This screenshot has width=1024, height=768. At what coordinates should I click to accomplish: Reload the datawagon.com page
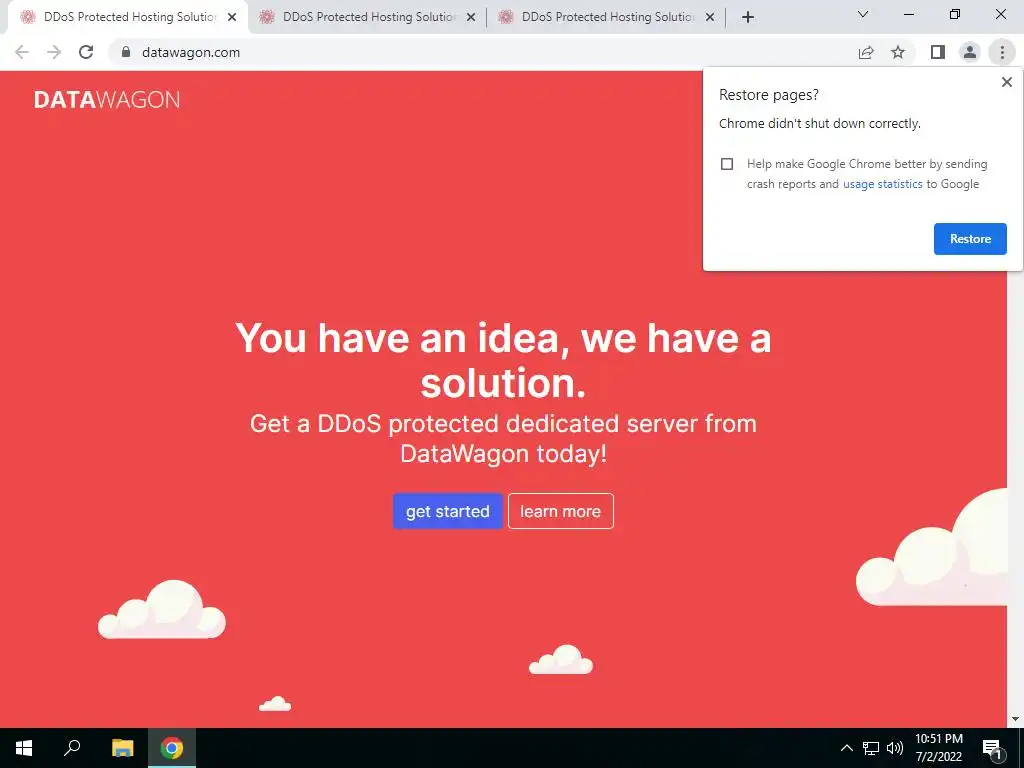86,52
